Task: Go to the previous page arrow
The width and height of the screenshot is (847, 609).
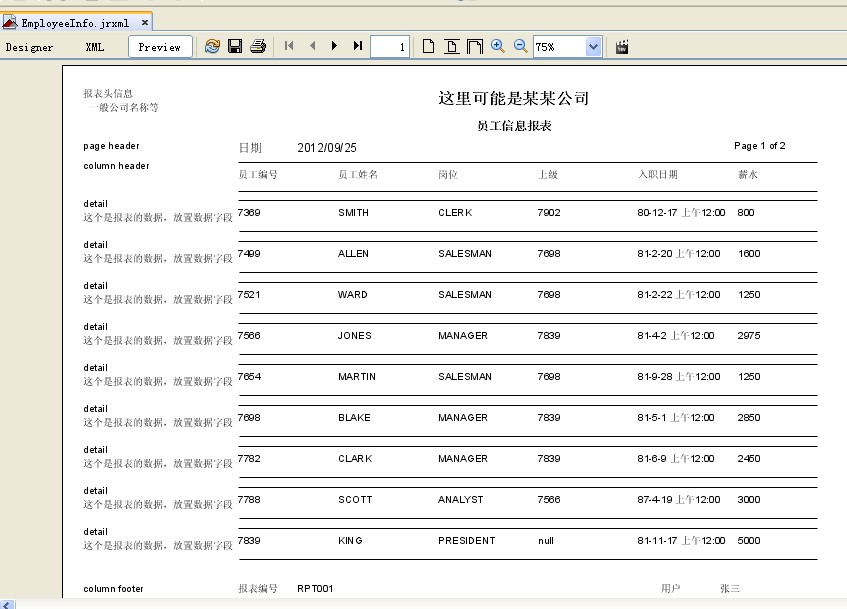Action: [x=312, y=46]
